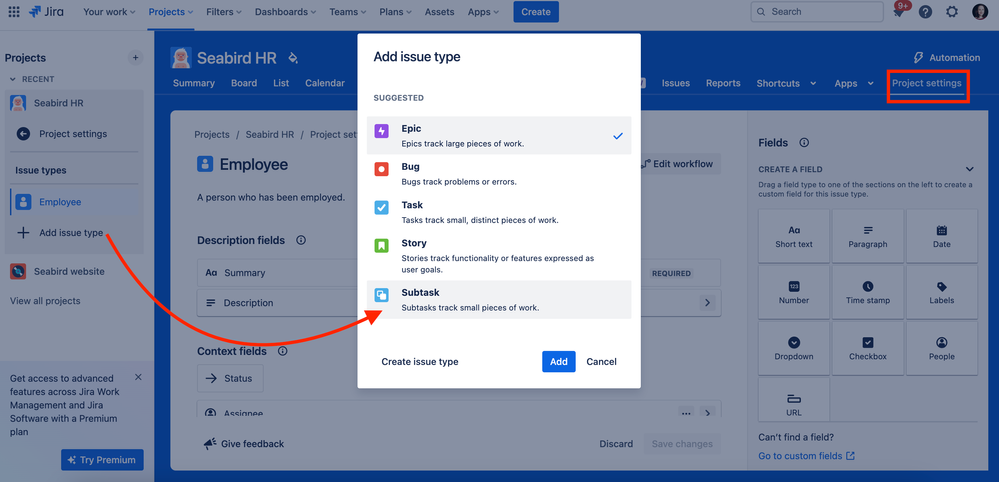Image resolution: width=999 pixels, height=482 pixels.
Task: Open the Projects dropdown menu
Action: (171, 12)
